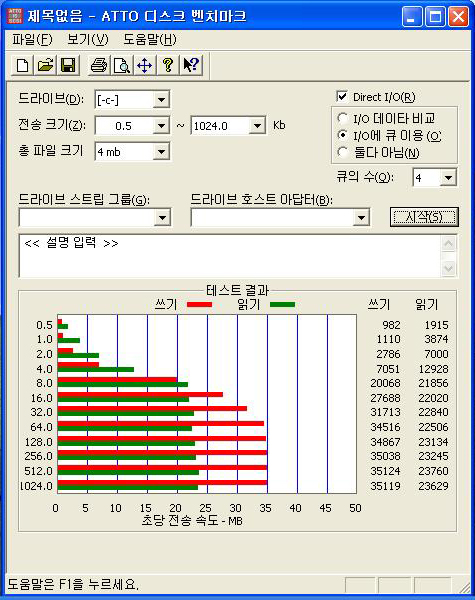Open the 파일(F) menu
Screen dimensions: 475x600
32,39
